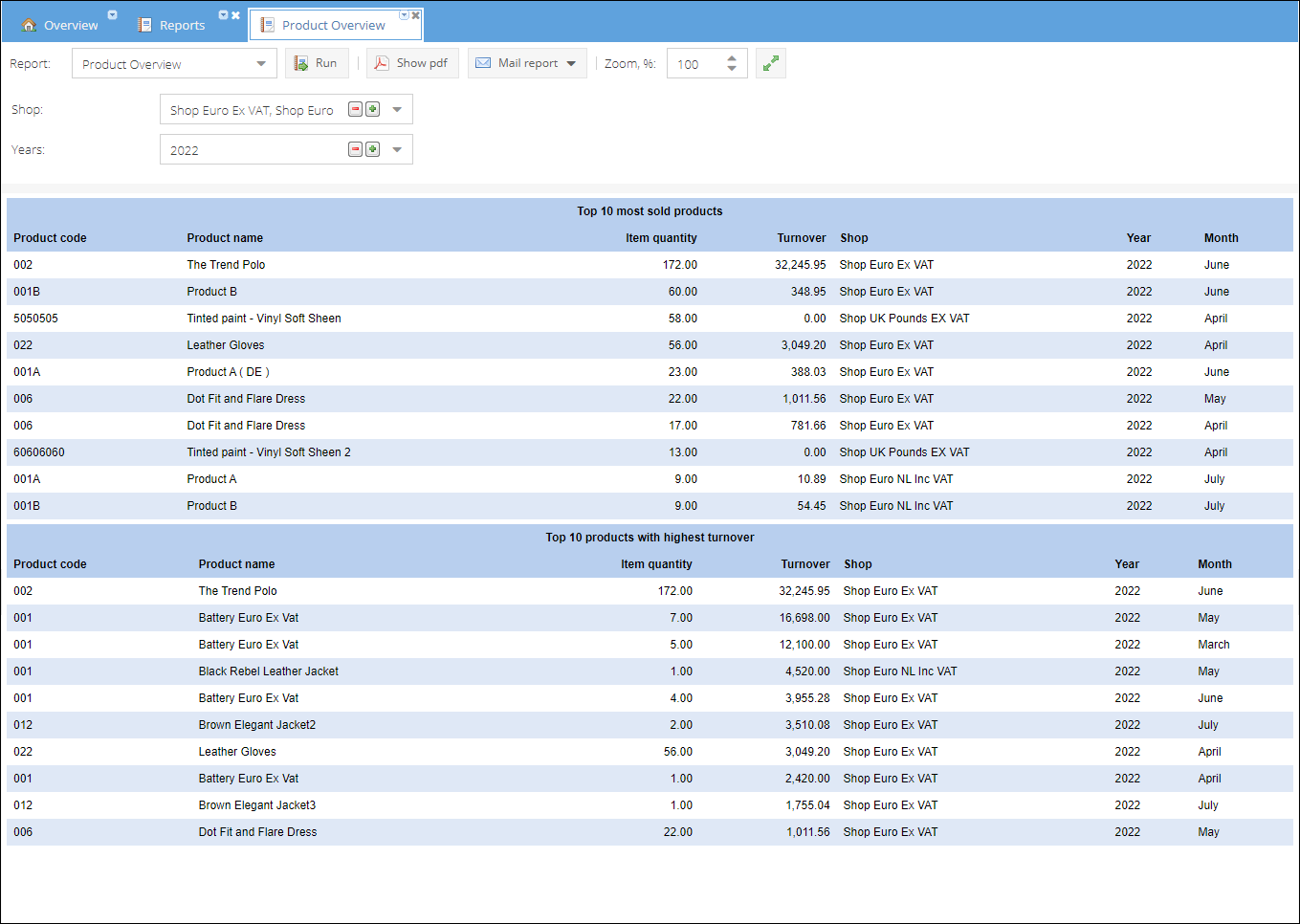Screen dimensions: 1300x924
Task: Click the 'Top 10 most sold products' heading
Action: (650, 211)
